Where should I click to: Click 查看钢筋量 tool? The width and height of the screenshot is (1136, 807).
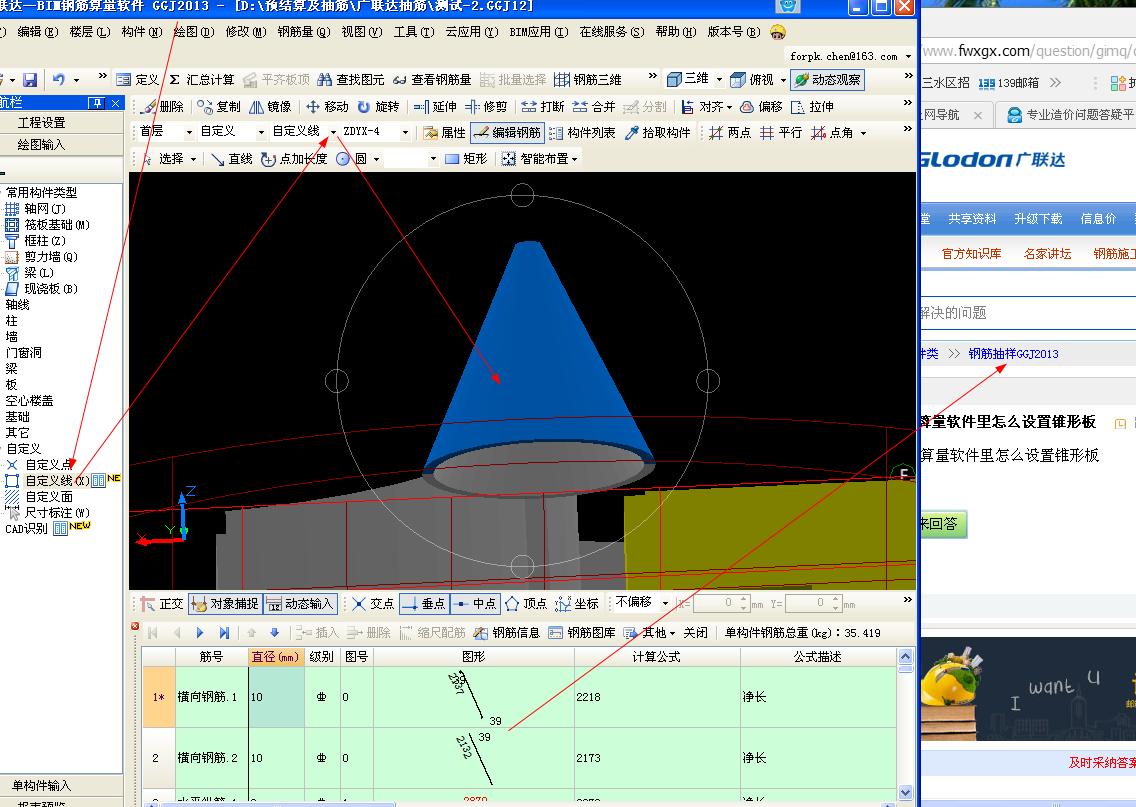tap(432, 80)
